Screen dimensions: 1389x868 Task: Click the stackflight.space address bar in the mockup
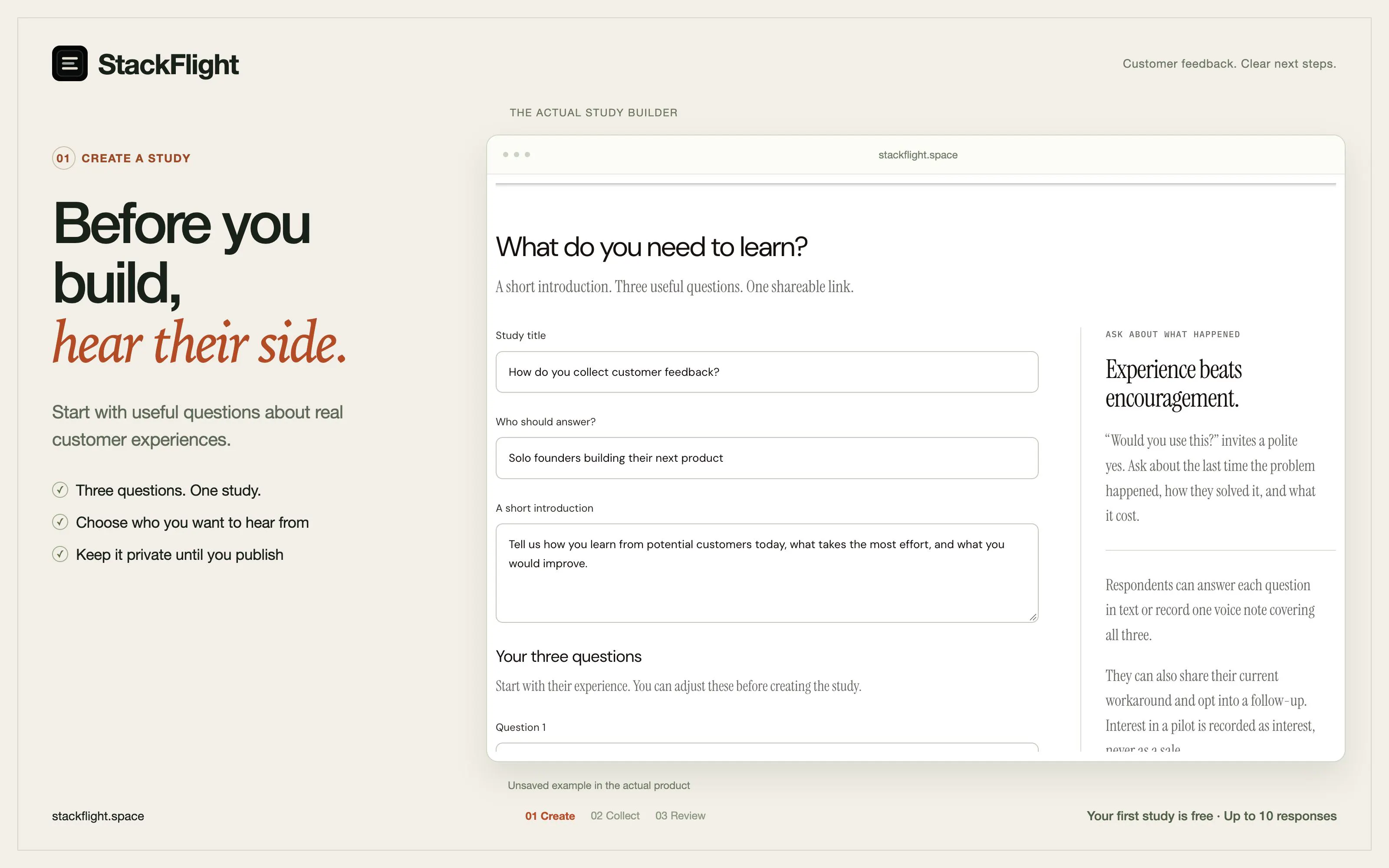click(x=918, y=155)
